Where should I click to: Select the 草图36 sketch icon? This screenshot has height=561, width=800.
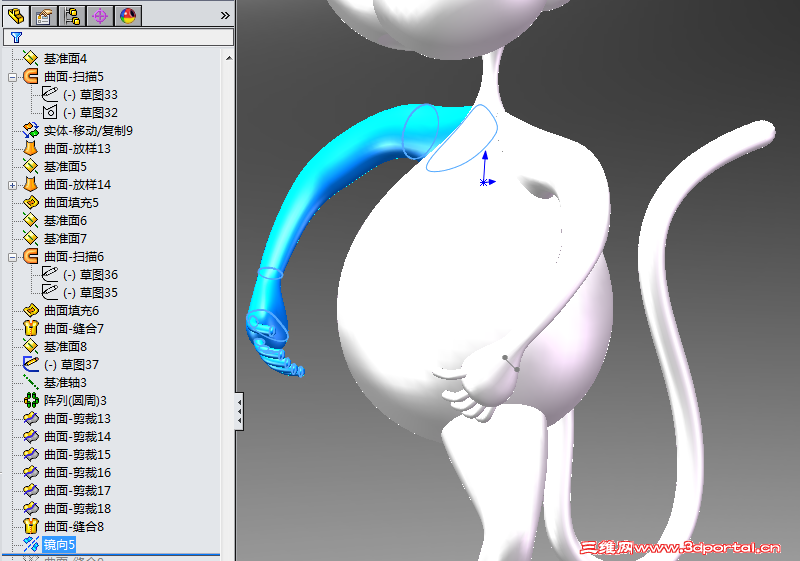[49, 274]
